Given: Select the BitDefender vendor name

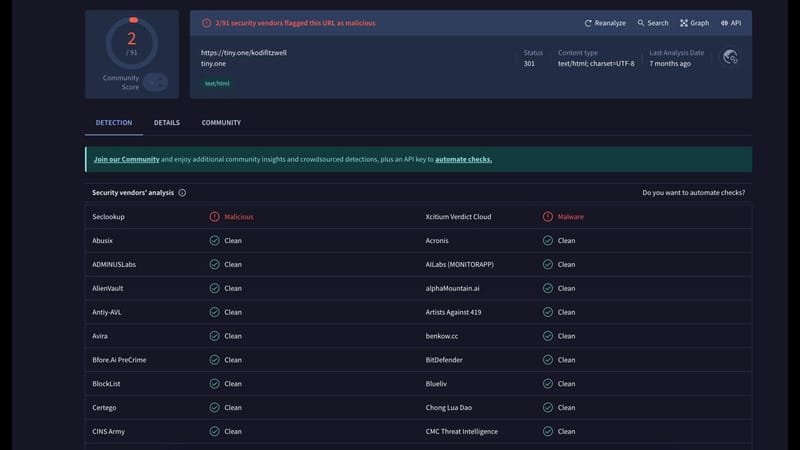Looking at the screenshot, I should click(x=444, y=360).
